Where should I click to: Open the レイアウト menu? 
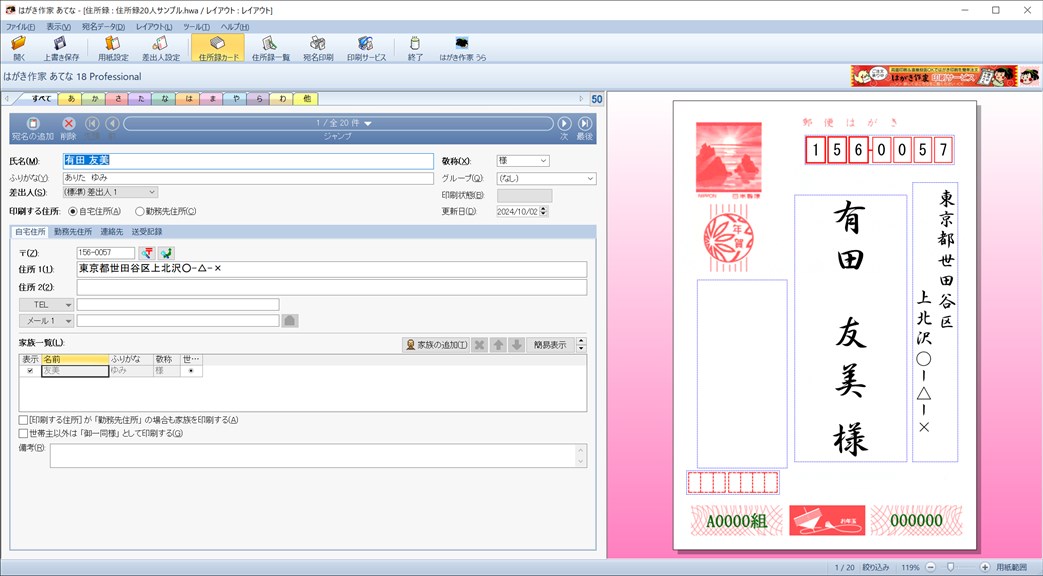(x=154, y=27)
